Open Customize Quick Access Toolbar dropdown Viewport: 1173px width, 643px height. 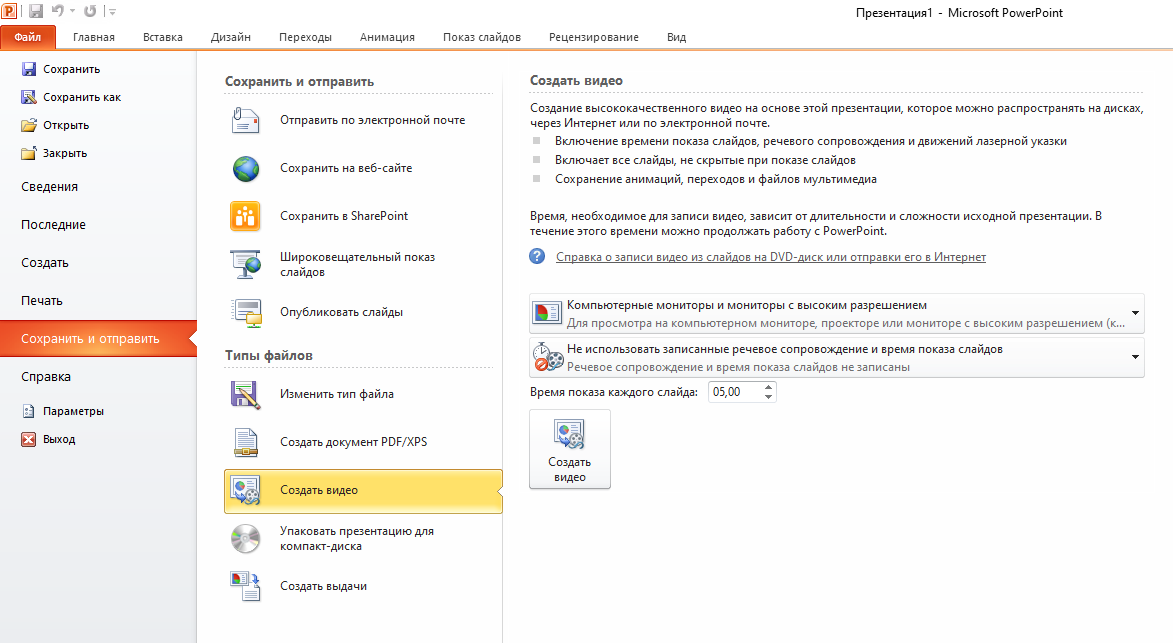pyautogui.click(x=111, y=11)
